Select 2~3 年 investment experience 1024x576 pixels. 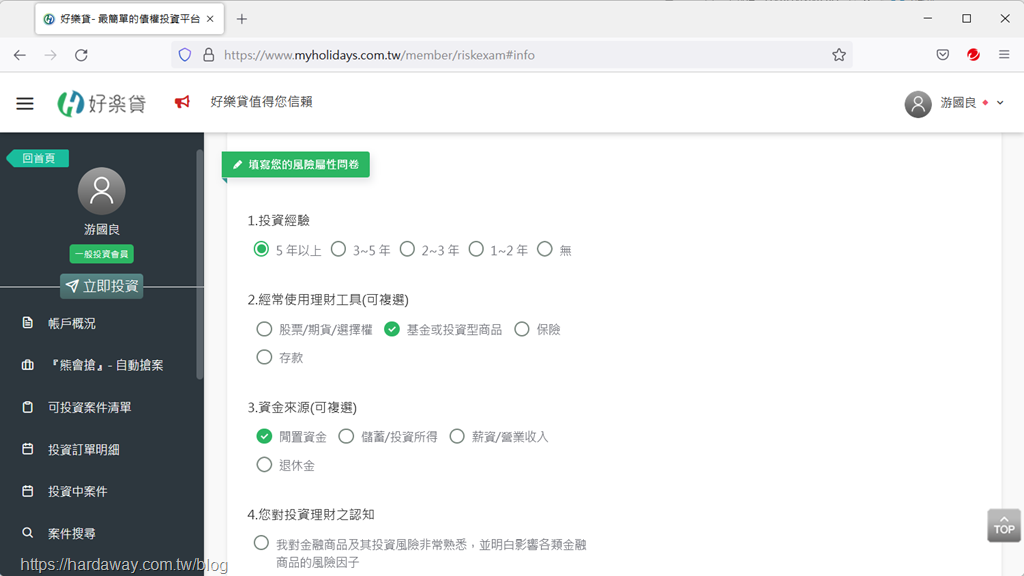(x=408, y=249)
